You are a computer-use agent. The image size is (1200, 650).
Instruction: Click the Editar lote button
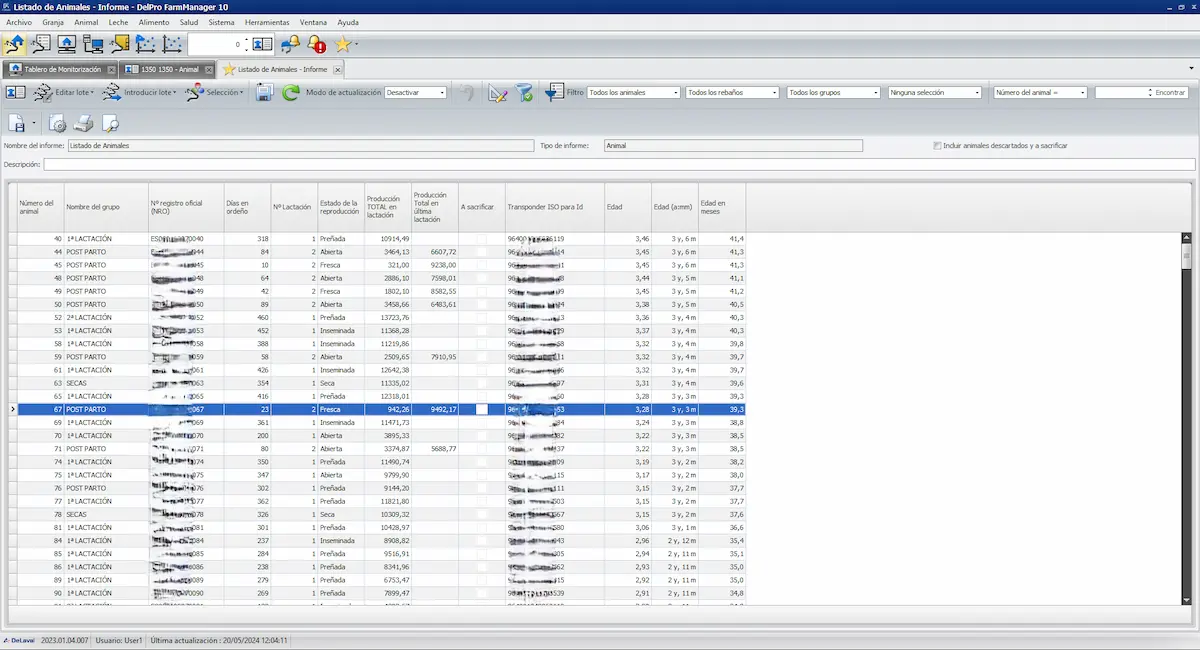(72, 92)
